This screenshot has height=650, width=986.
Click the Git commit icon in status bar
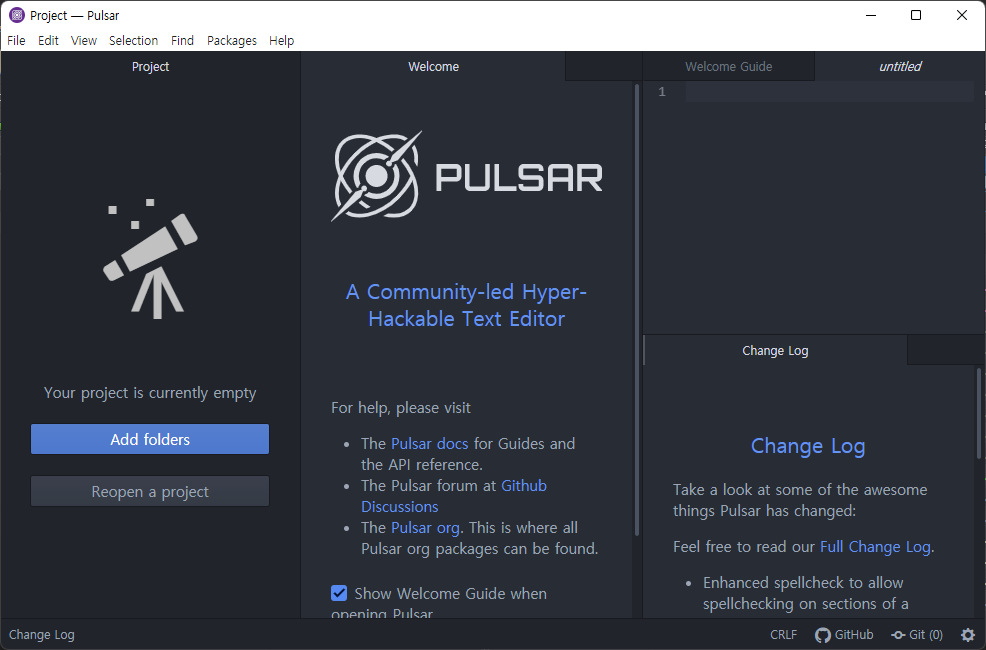coord(899,635)
